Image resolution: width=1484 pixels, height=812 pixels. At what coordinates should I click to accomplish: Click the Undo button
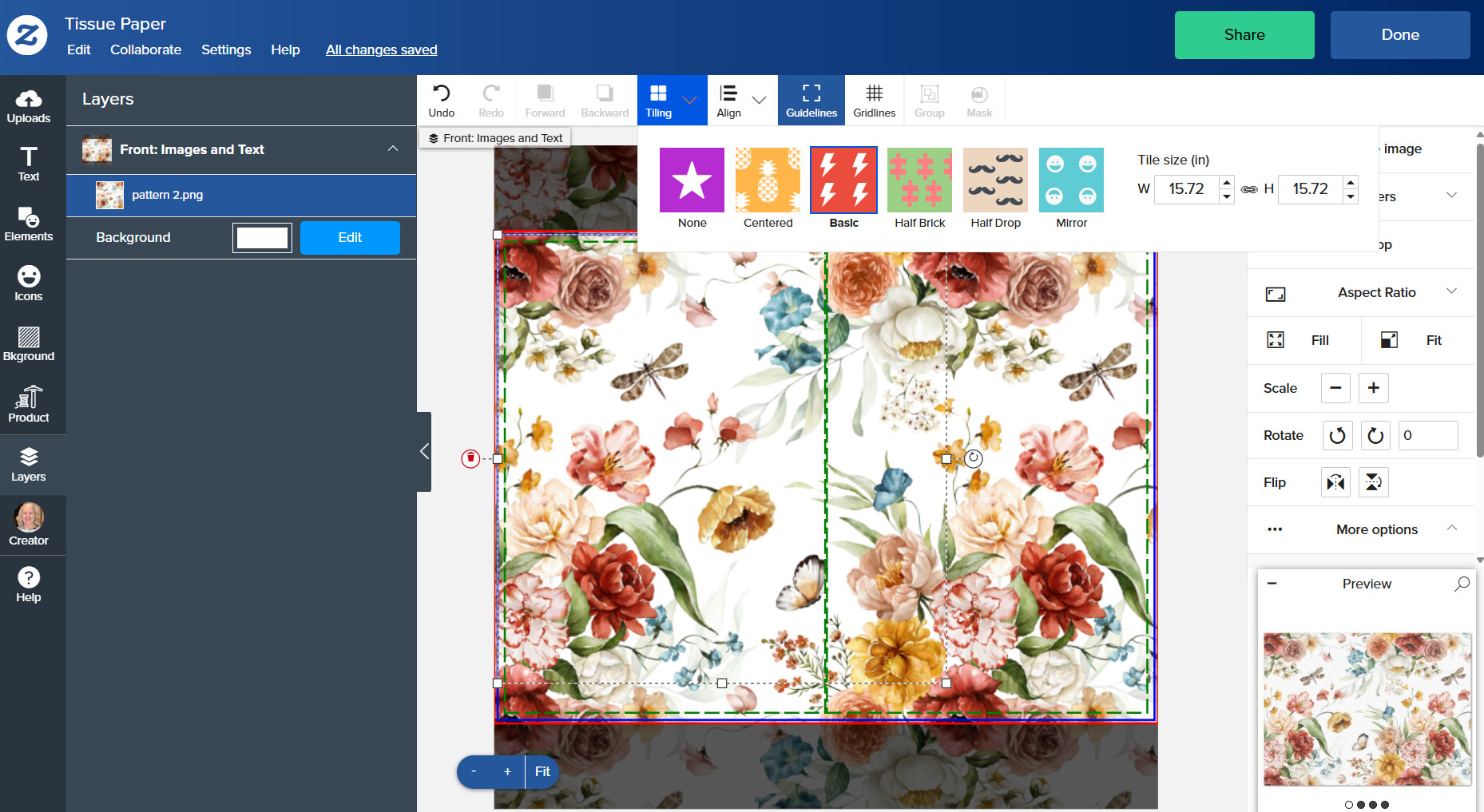click(442, 101)
